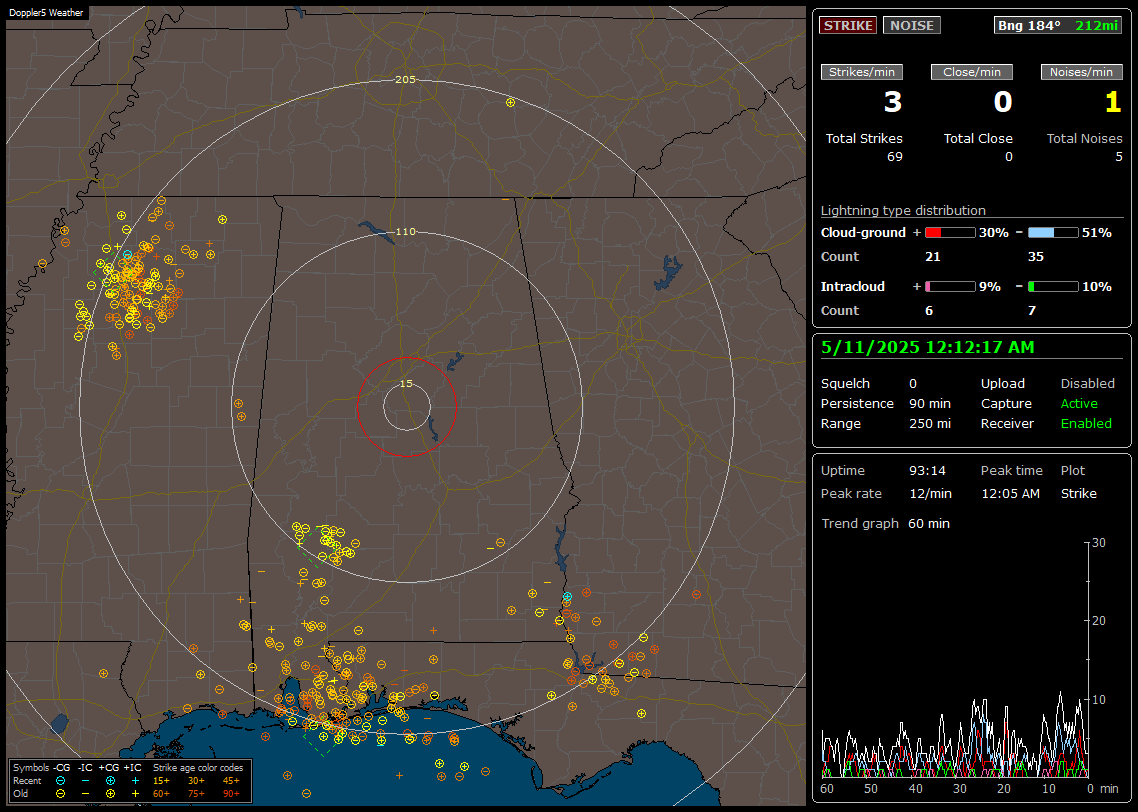
Task: Click the negative intracloud count 7
Action: tap(1032, 311)
